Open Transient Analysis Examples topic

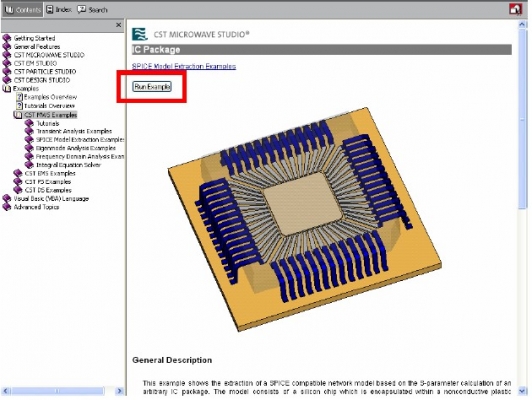coord(74,131)
